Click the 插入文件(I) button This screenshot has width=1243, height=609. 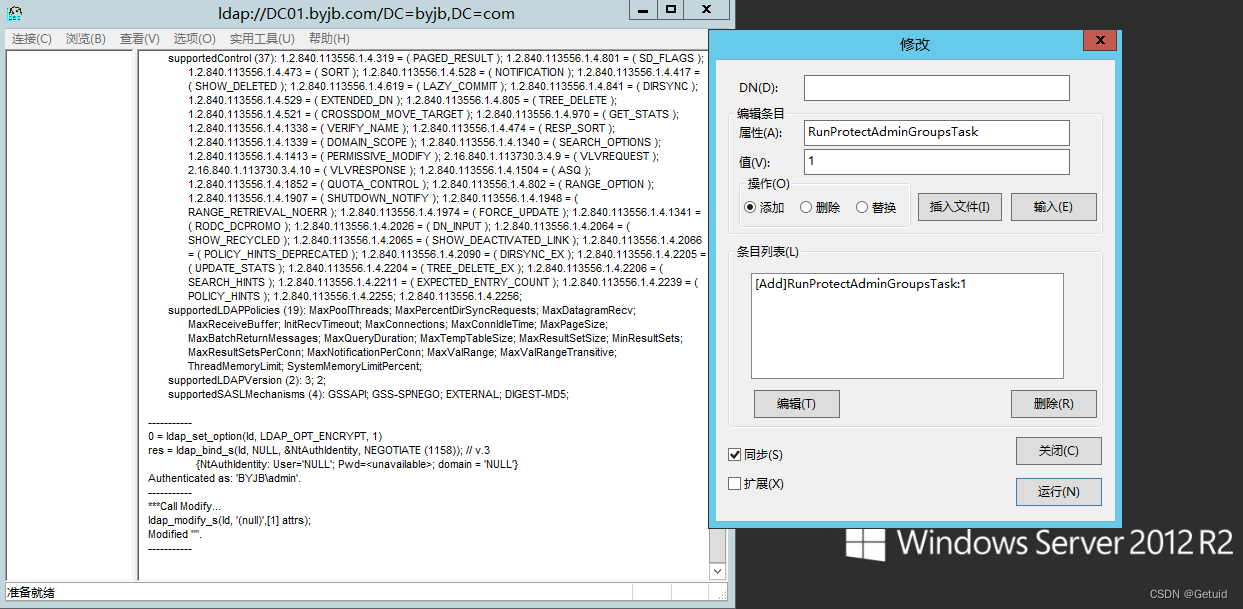[959, 207]
